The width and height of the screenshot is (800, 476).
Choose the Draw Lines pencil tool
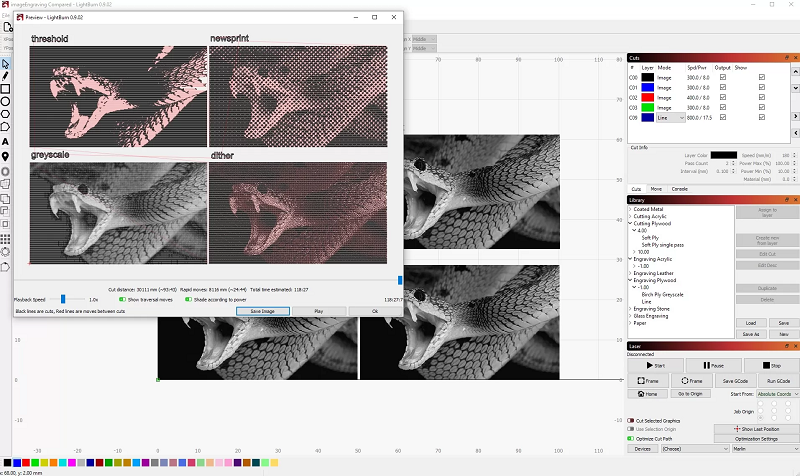click(x=6, y=75)
